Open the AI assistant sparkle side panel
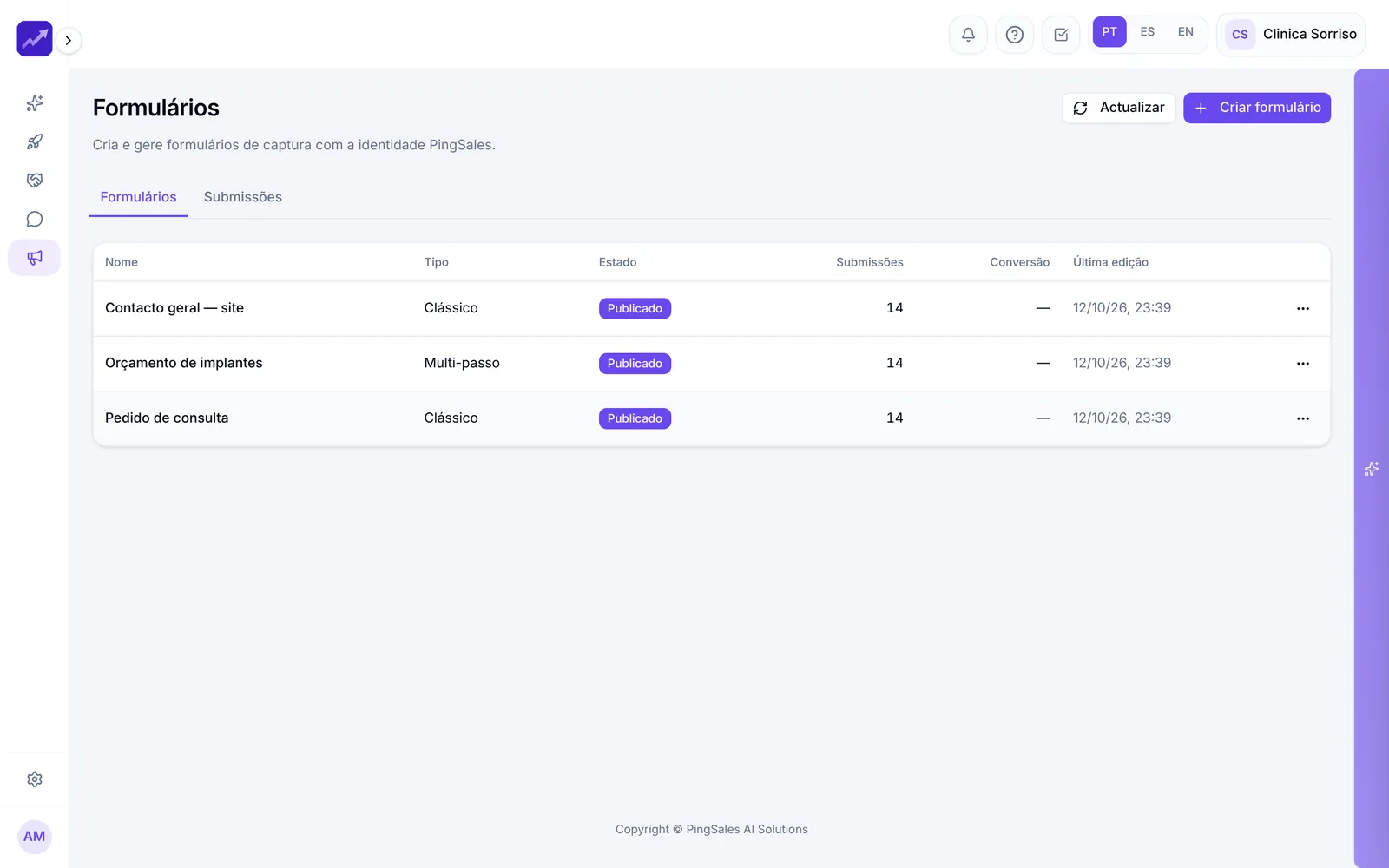Screen dimensions: 1389x868 (1372, 469)
